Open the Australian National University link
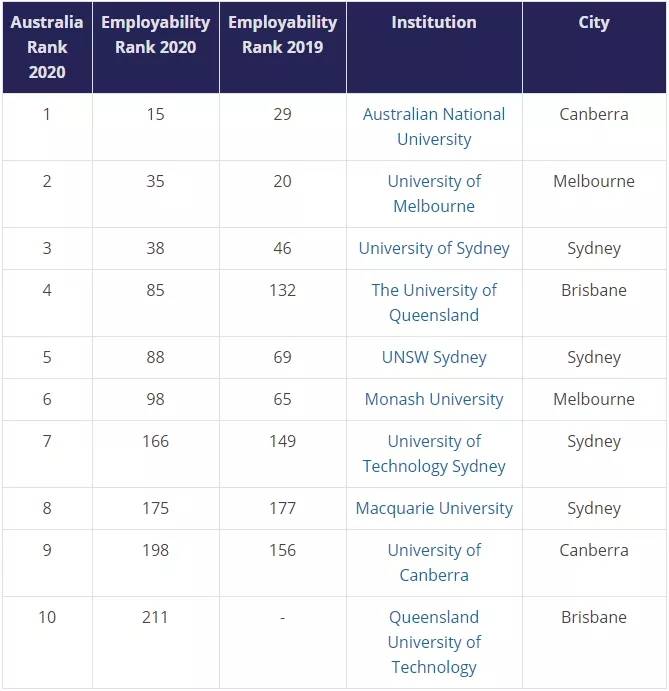The width and height of the screenshot is (669, 691). point(434,126)
